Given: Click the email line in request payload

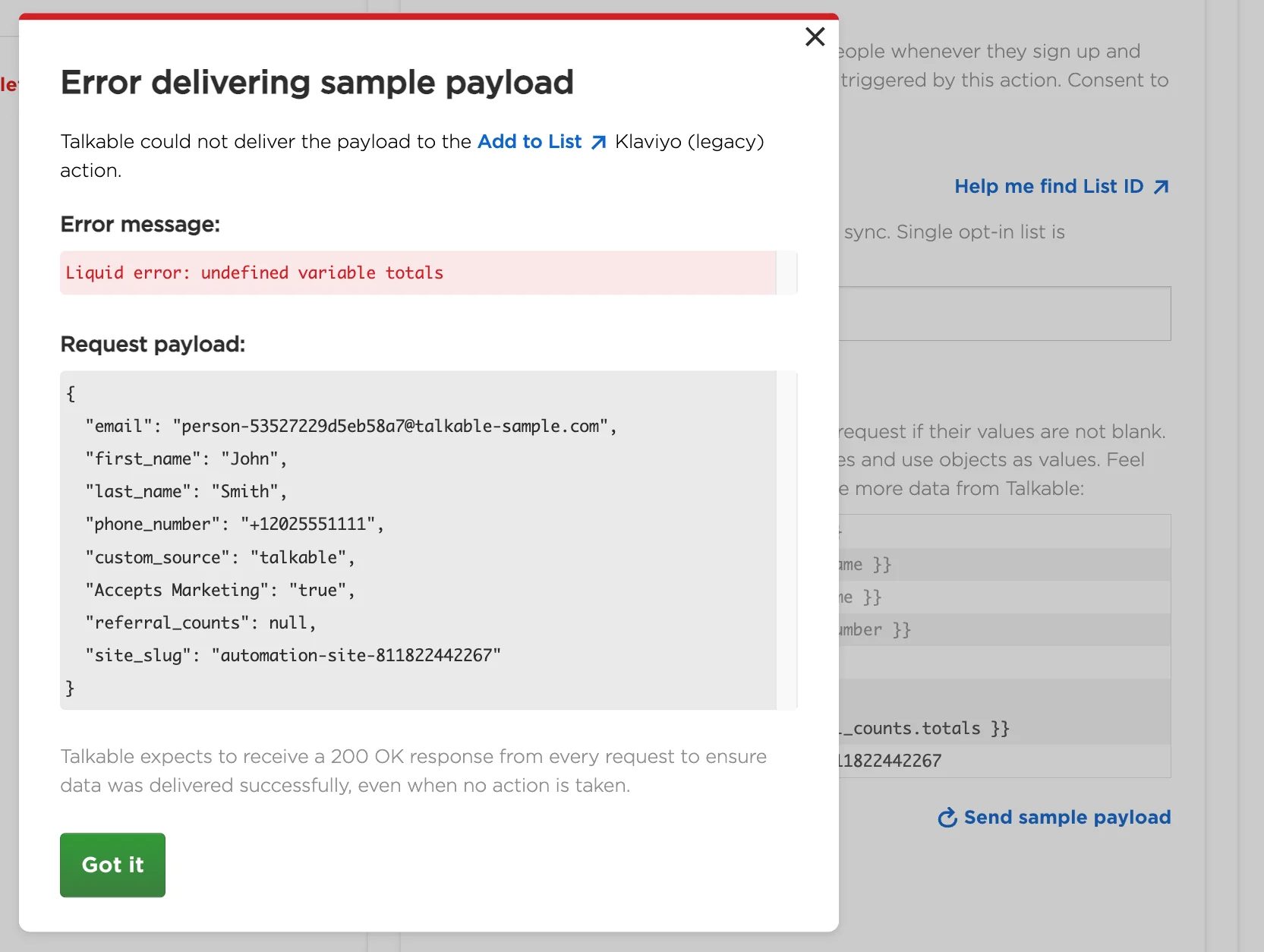Looking at the screenshot, I should 351,427.
